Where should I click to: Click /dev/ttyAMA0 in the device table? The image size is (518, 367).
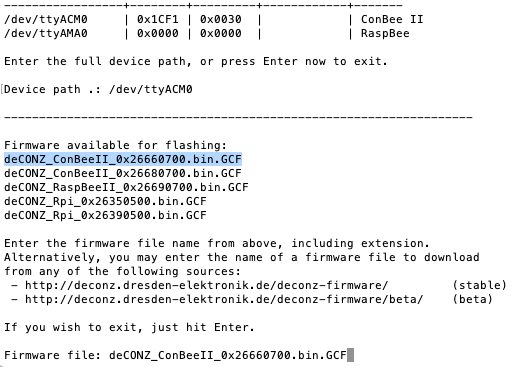click(x=46, y=33)
